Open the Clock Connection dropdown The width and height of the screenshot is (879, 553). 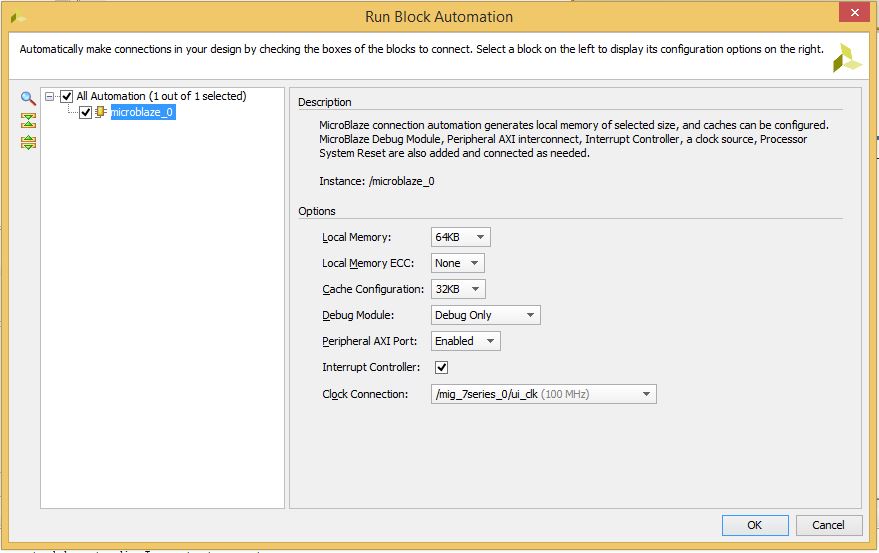tap(544, 394)
